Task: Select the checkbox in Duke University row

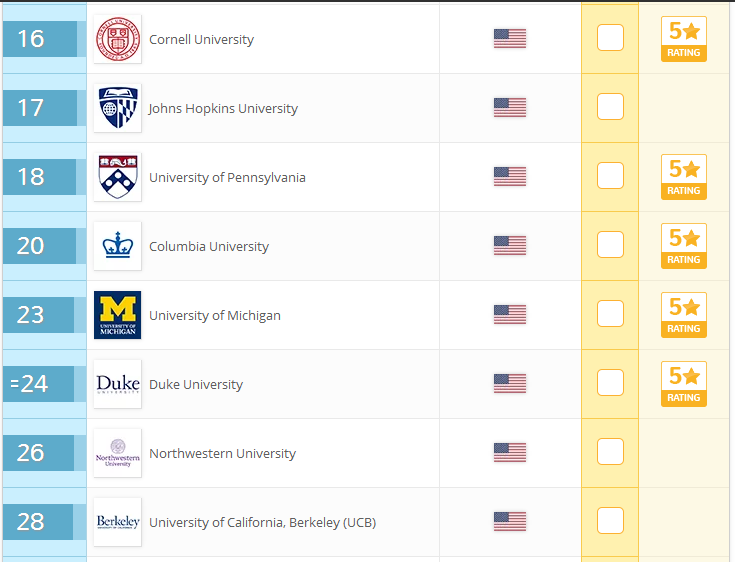Action: [610, 382]
